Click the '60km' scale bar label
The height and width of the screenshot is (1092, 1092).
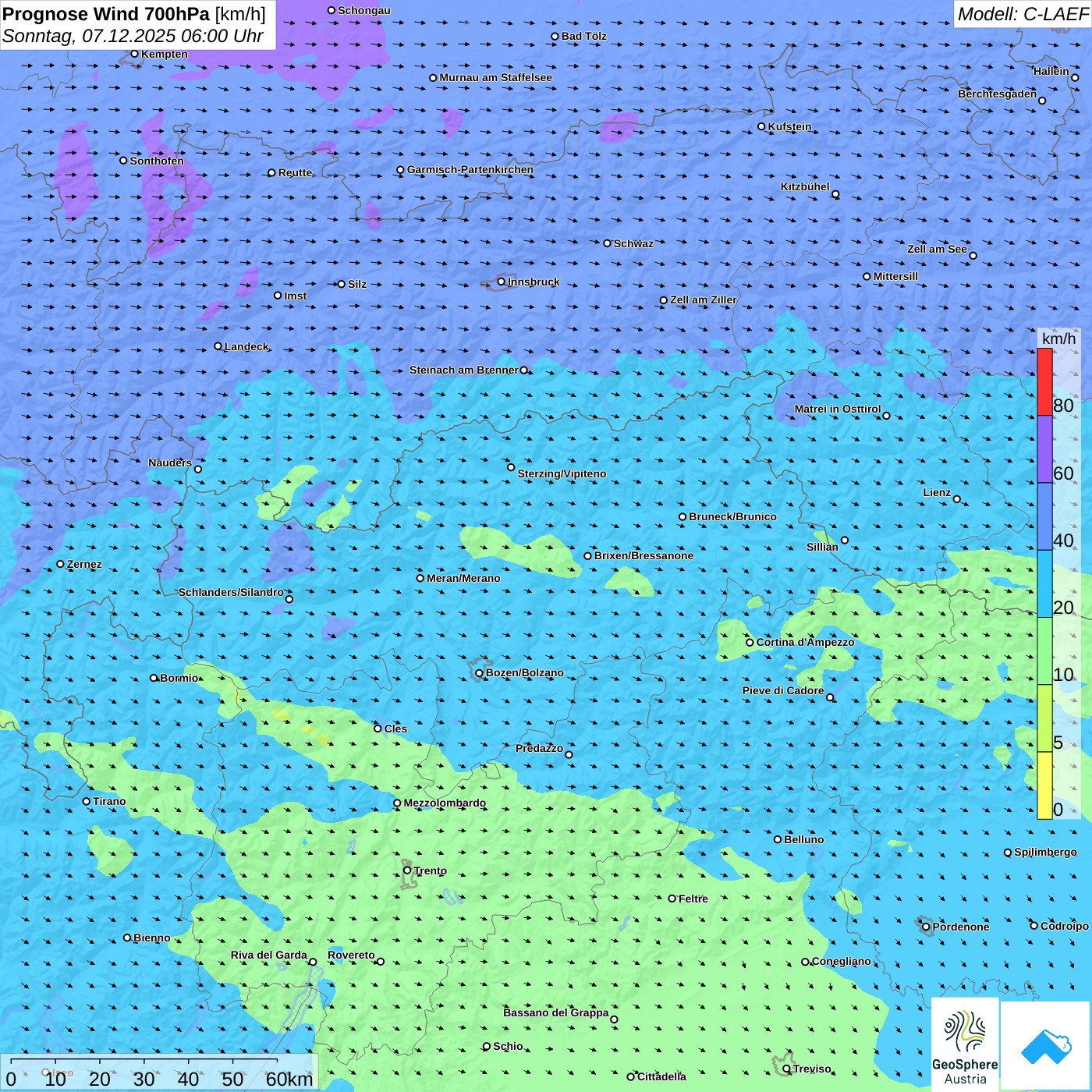tap(289, 1079)
